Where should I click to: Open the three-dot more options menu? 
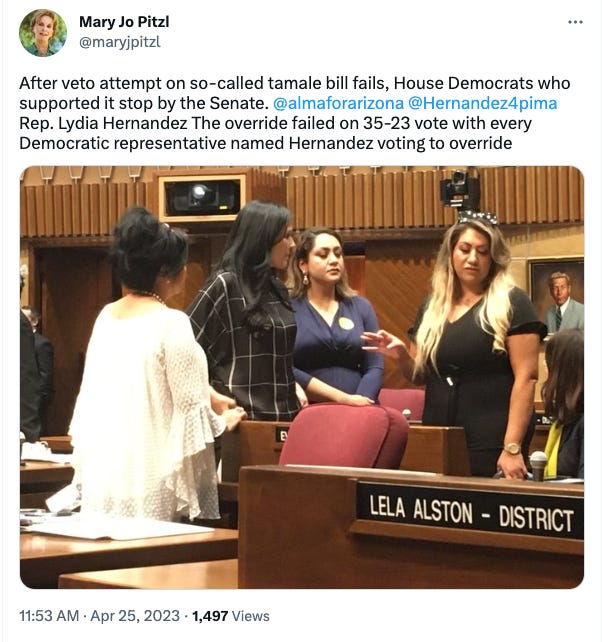pyautogui.click(x=575, y=22)
